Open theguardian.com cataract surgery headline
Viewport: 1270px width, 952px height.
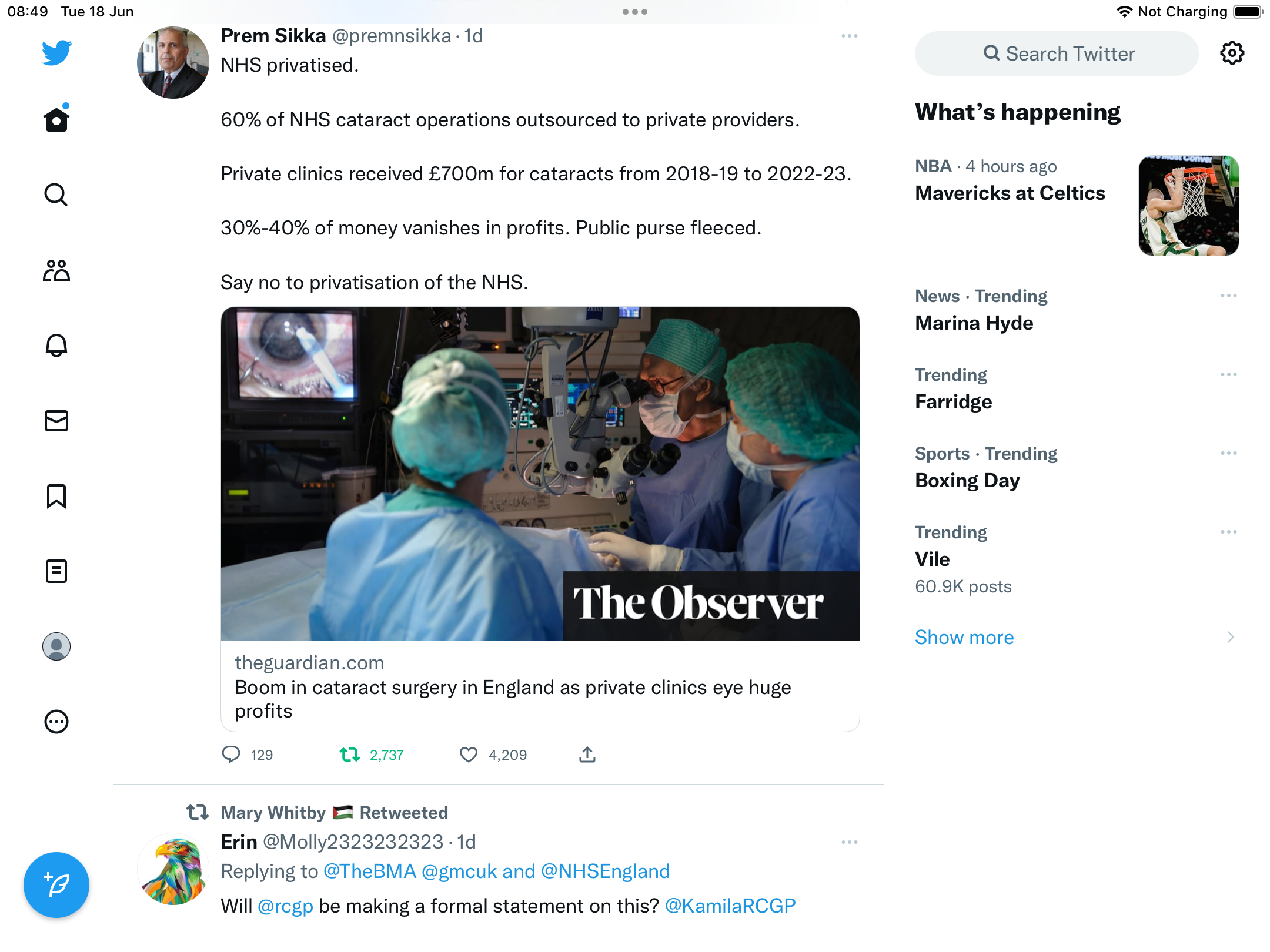coord(513,699)
